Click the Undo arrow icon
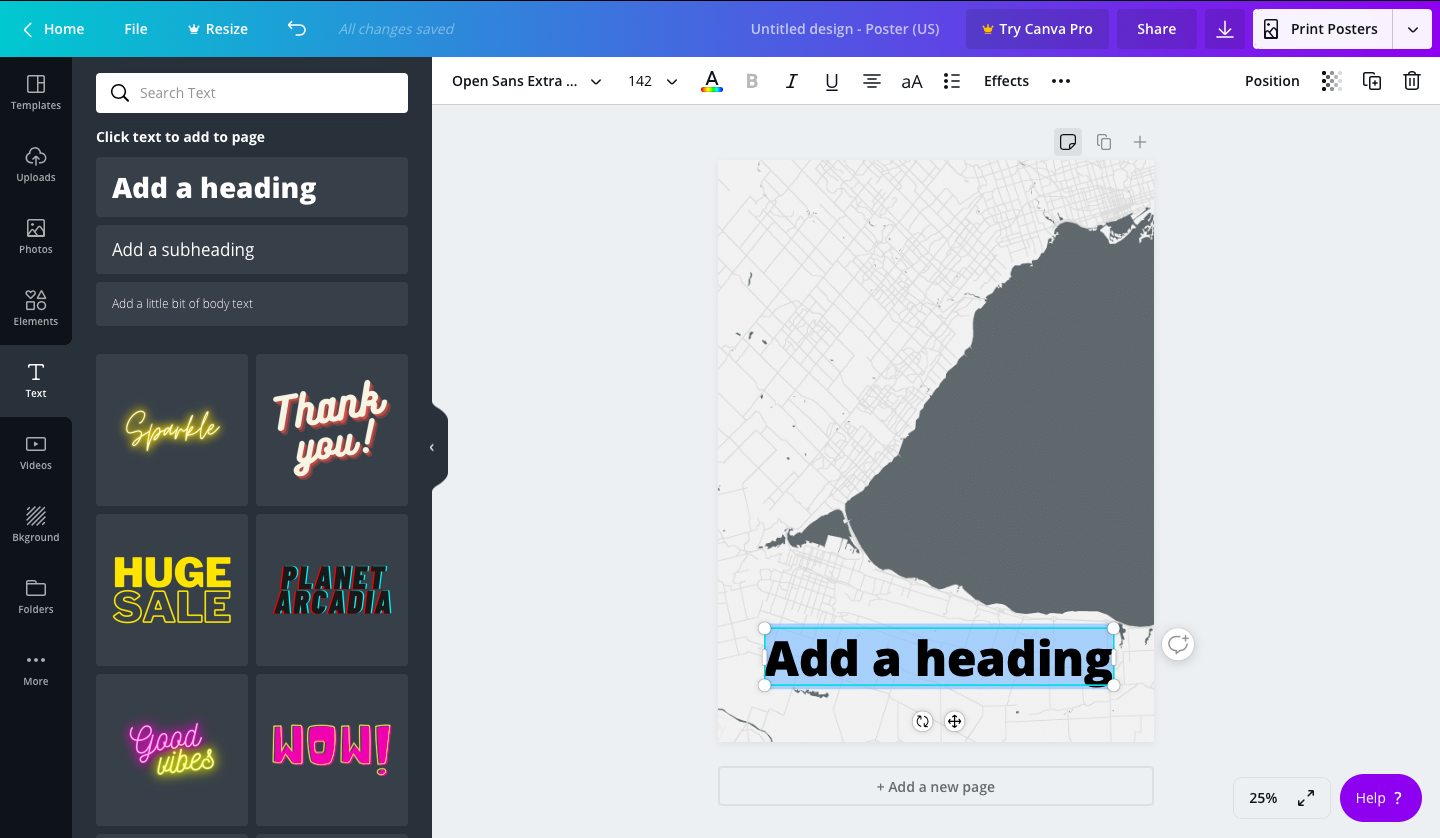The height and width of the screenshot is (838, 1440). tap(296, 29)
